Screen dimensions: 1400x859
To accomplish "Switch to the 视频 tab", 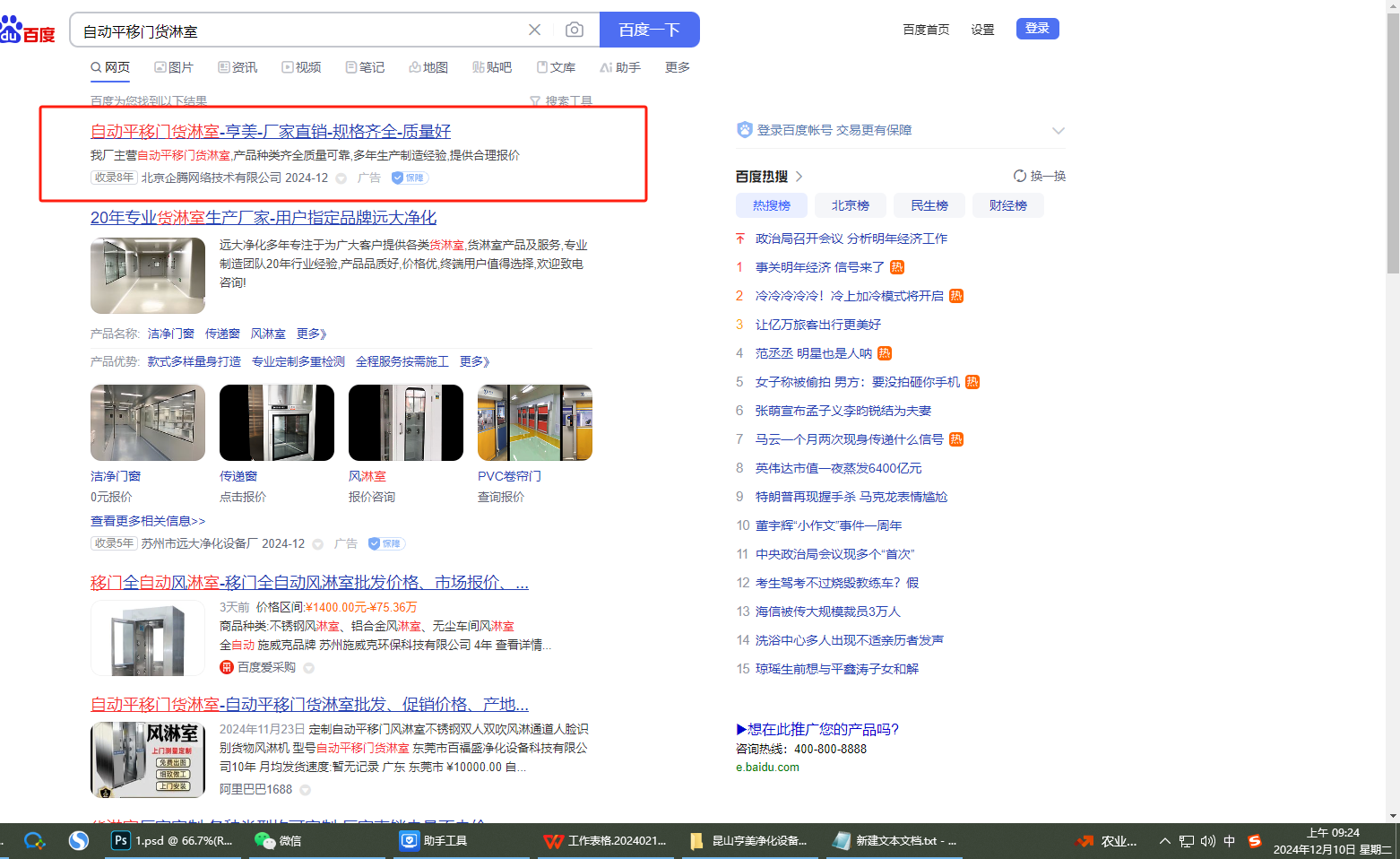I will click(x=301, y=67).
